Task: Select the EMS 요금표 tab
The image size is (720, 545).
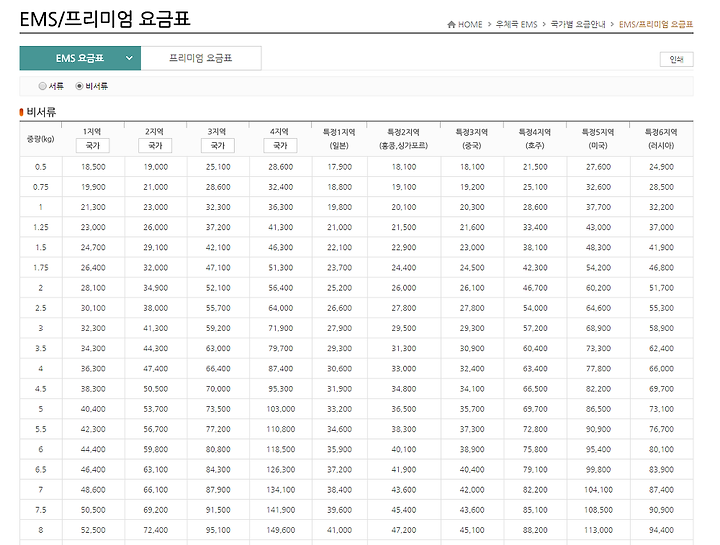Action: coord(80,58)
